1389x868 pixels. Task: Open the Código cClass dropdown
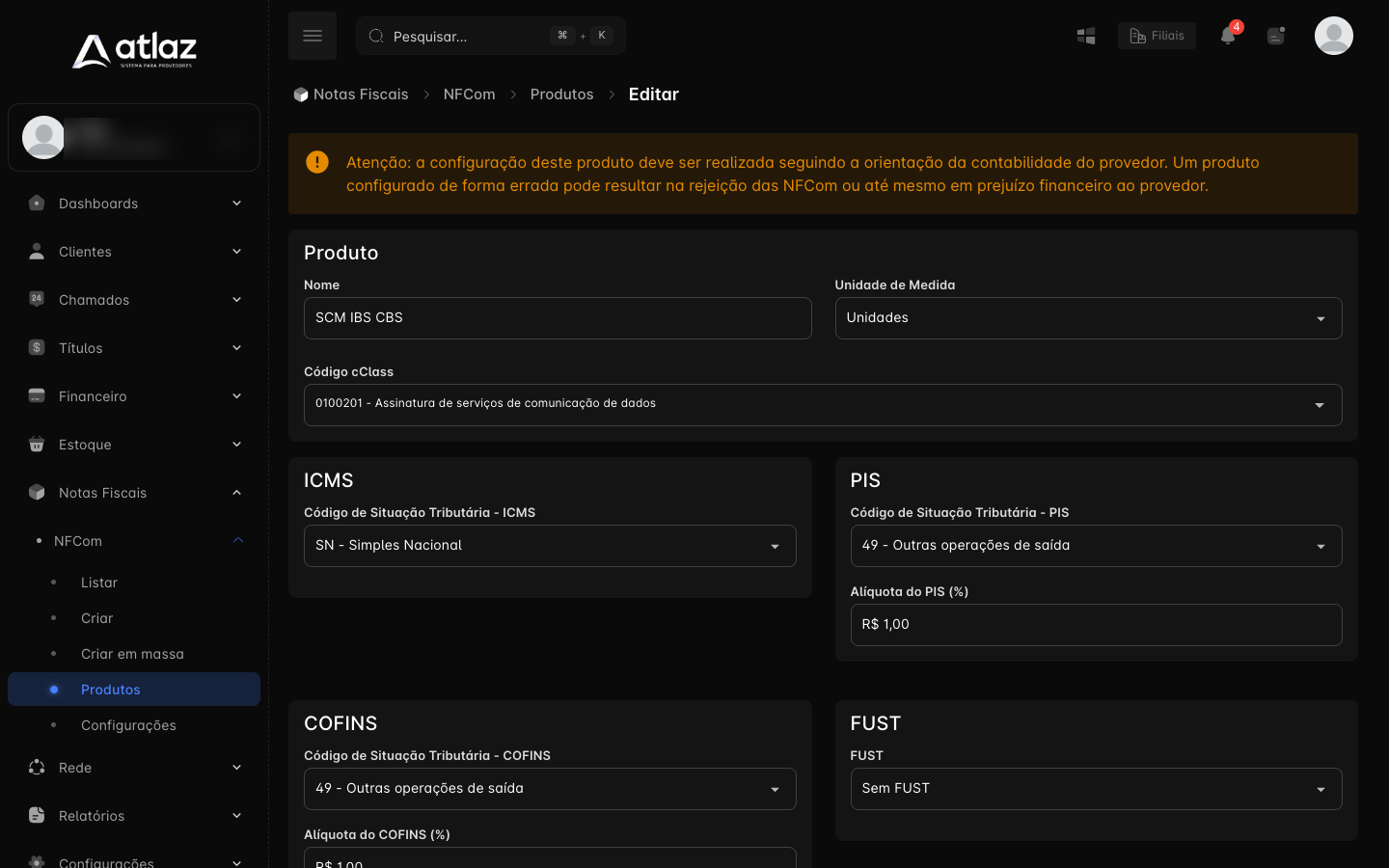(823, 405)
